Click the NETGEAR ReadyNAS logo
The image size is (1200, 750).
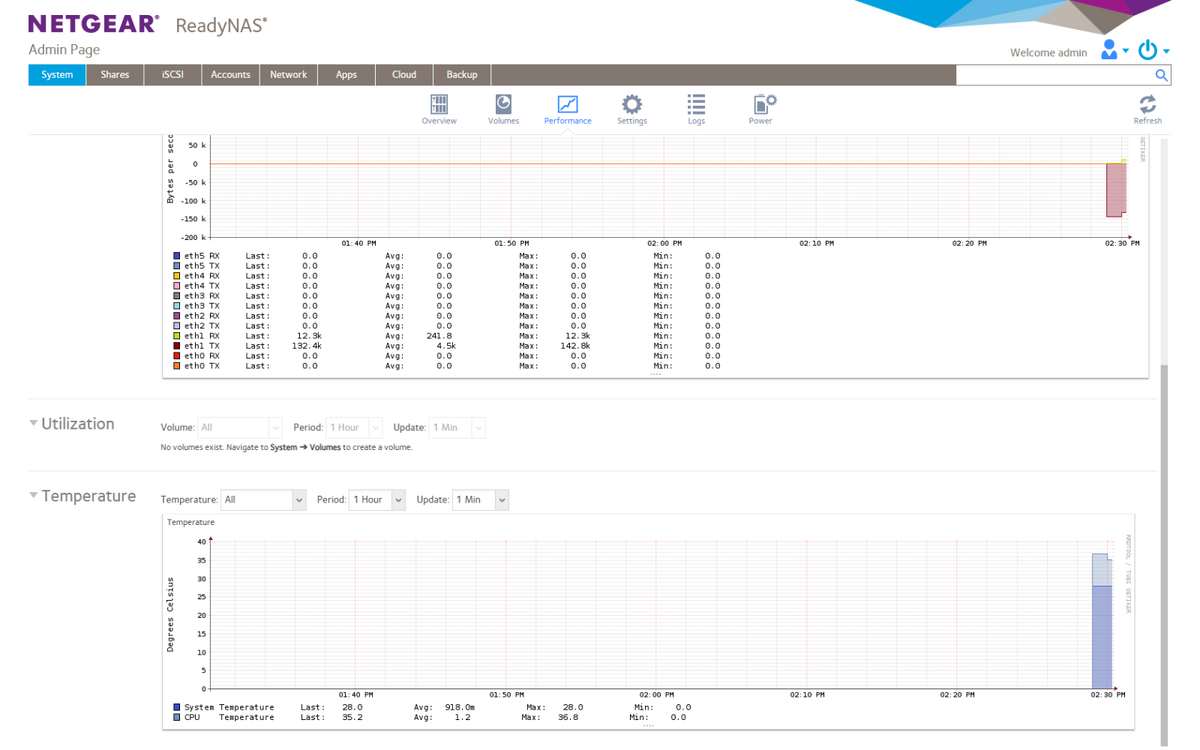tap(148, 24)
